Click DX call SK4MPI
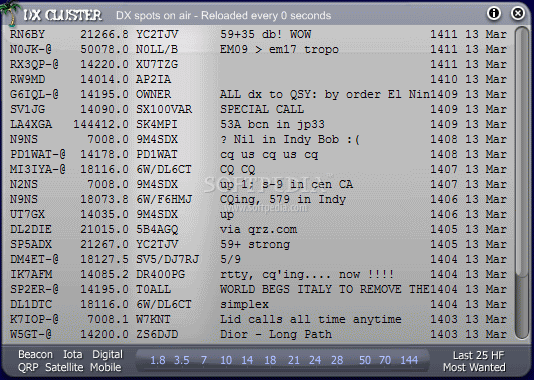This screenshot has width=534, height=380. click(x=157, y=124)
